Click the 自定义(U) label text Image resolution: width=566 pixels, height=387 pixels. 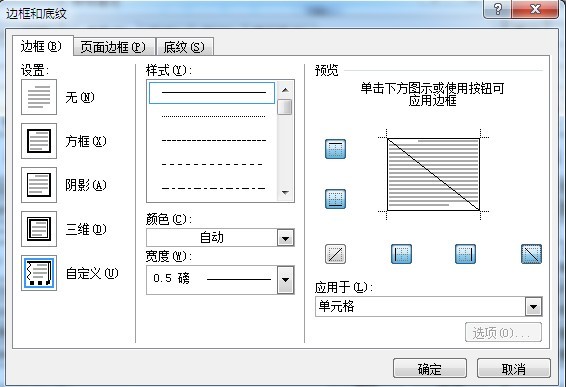coord(92,273)
